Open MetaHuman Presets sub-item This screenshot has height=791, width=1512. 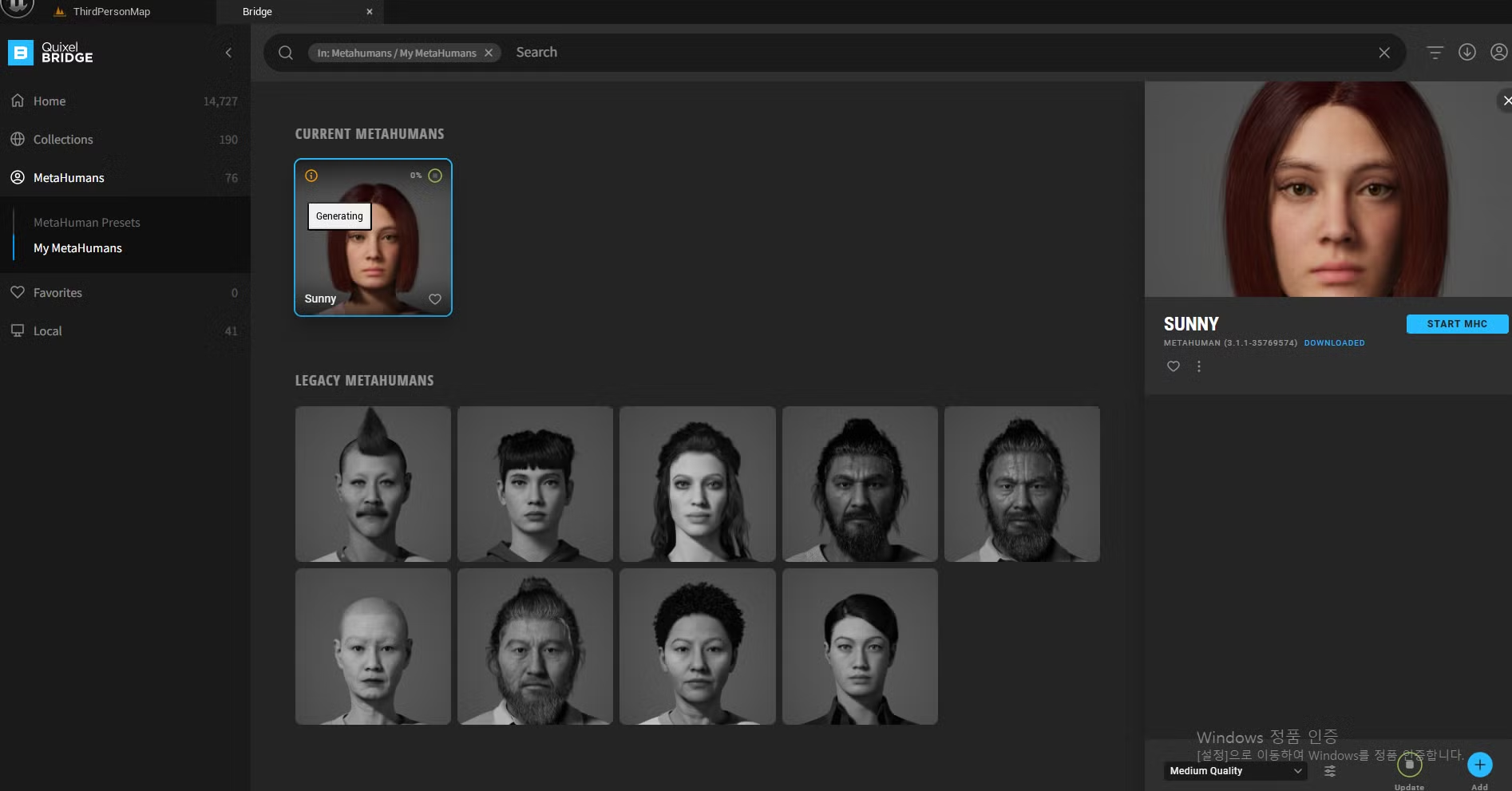[87, 223]
